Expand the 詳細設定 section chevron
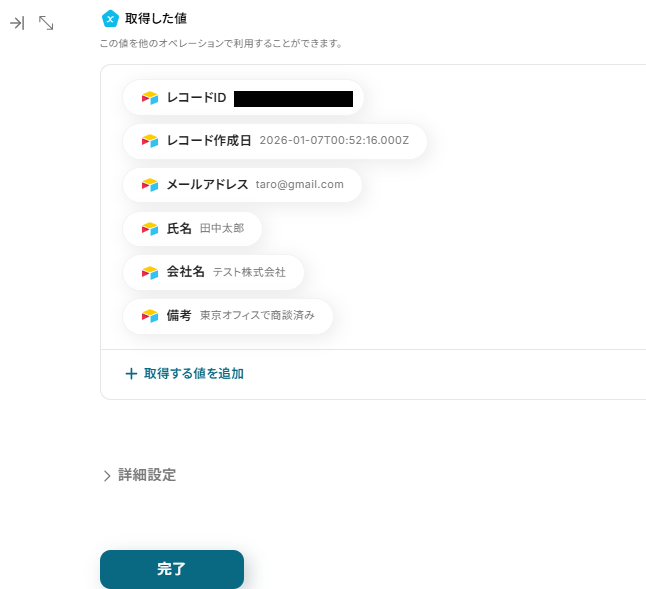The width and height of the screenshot is (646, 589). click(x=107, y=476)
